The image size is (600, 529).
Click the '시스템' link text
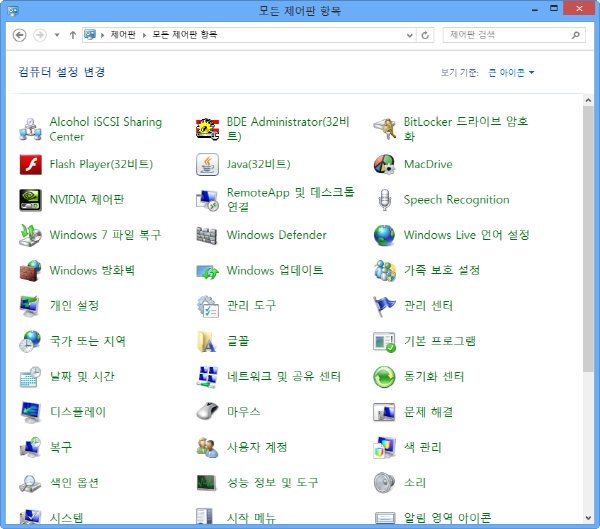tap(67, 518)
